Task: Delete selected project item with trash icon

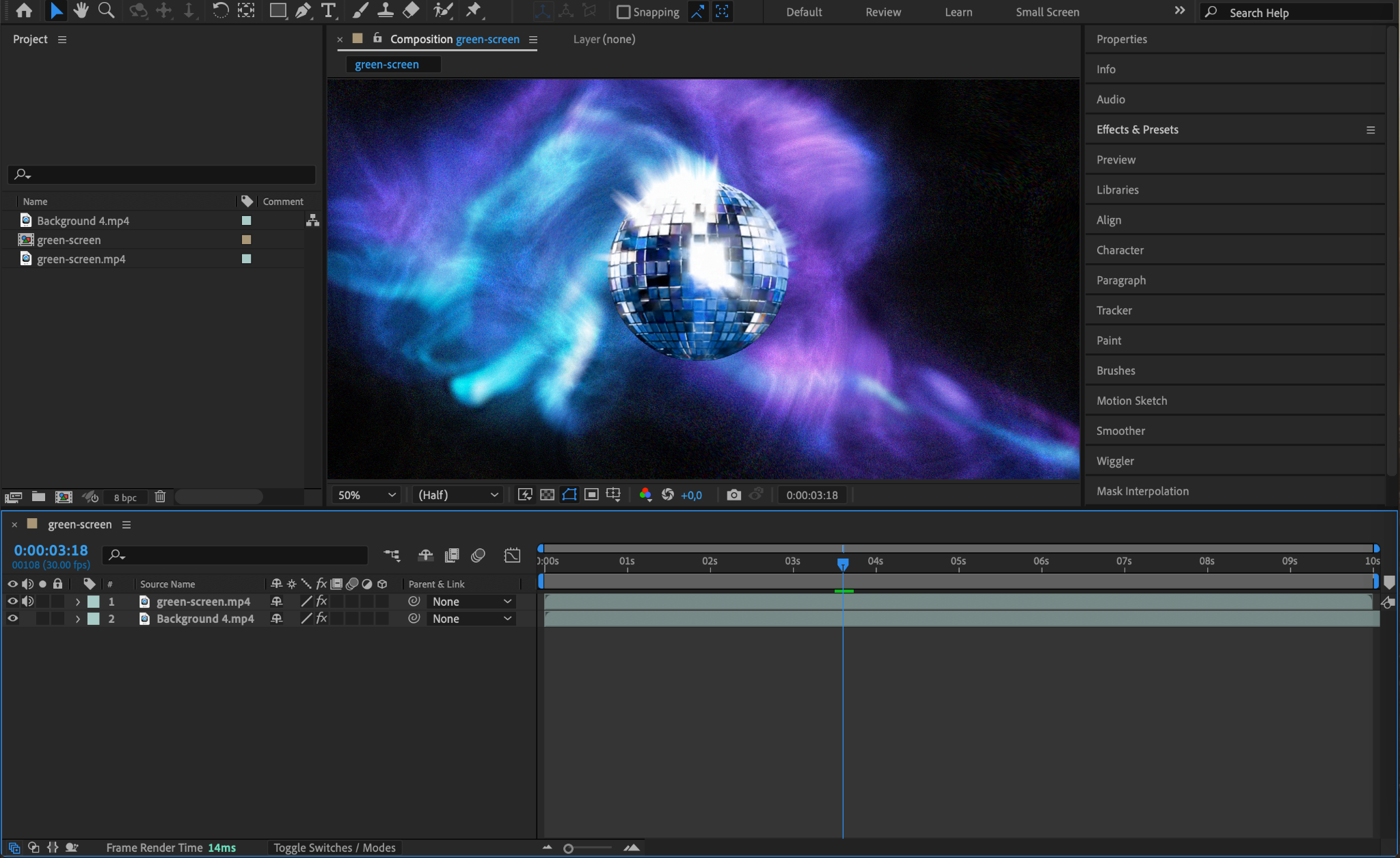Action: pos(160,497)
